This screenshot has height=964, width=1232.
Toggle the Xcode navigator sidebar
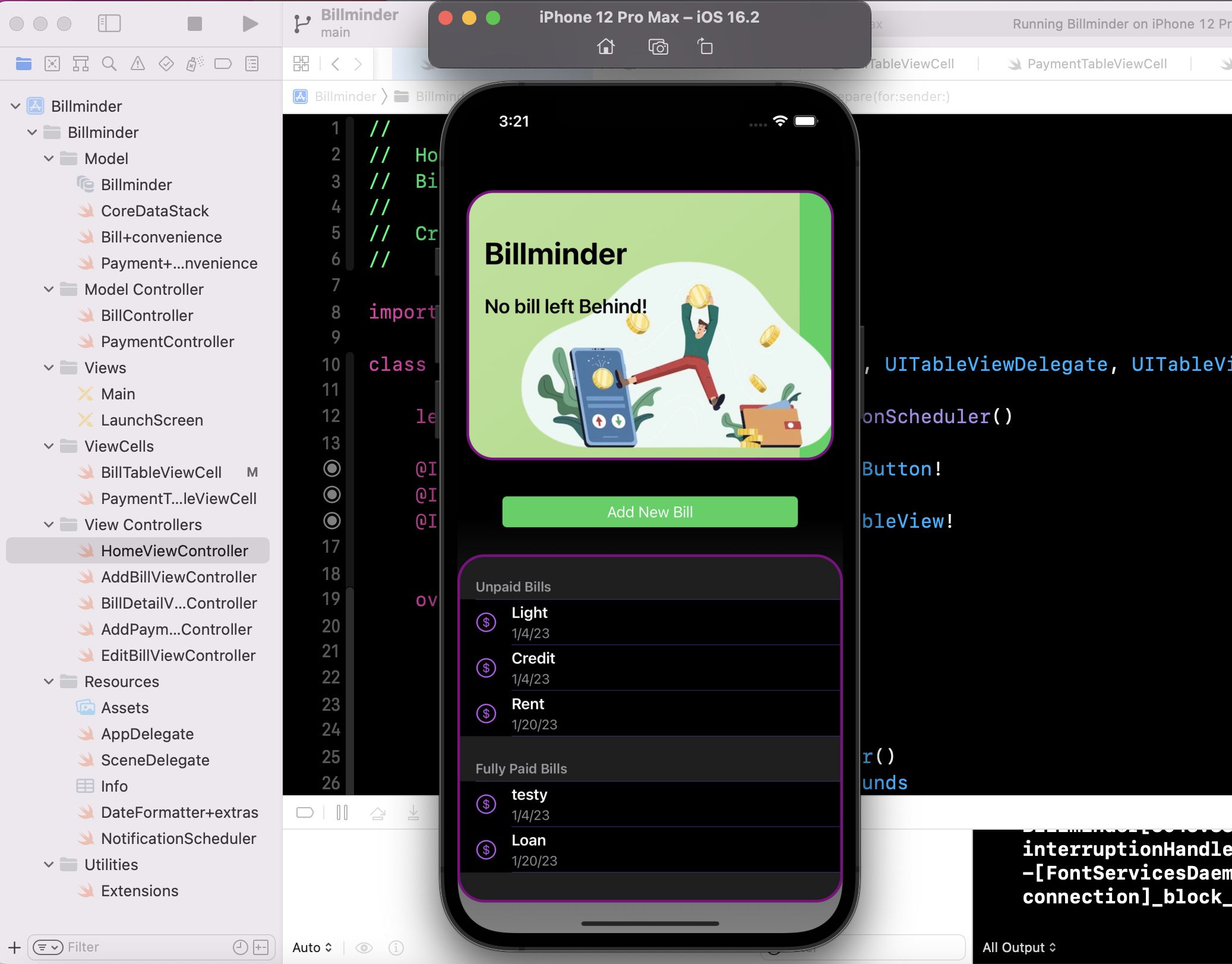pos(109,24)
